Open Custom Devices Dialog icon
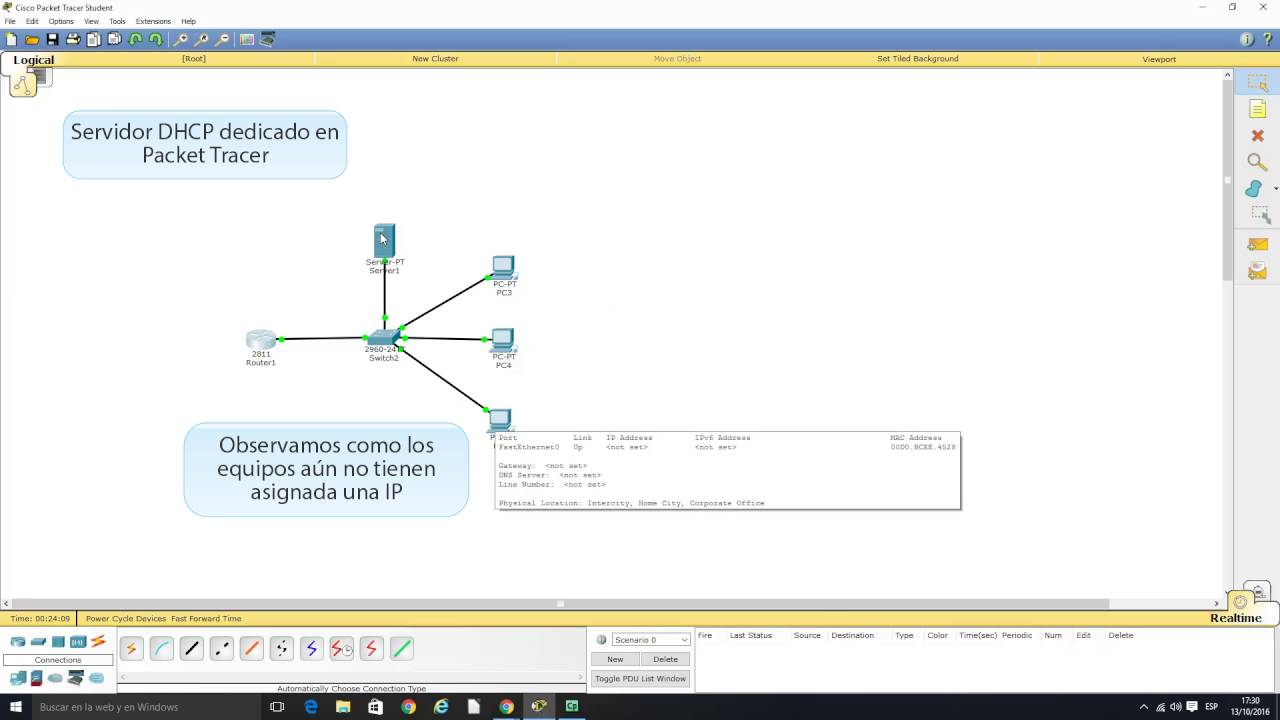Viewport: 1280px width, 720px height. click(268, 39)
